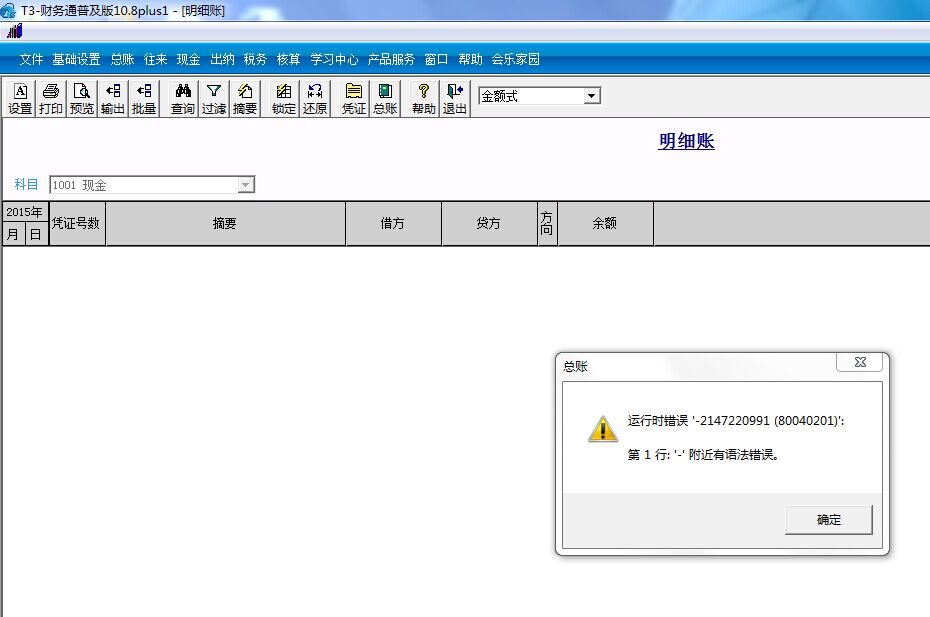930x617 pixels.
Task: Open the 税务 menu
Action: (x=256, y=59)
